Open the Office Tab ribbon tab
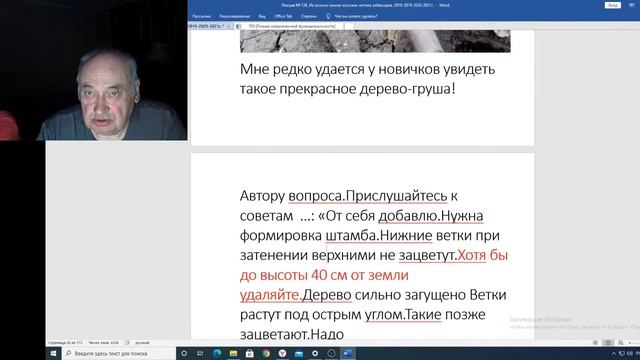Image resolution: width=640 pixels, height=360 pixels. [x=283, y=16]
